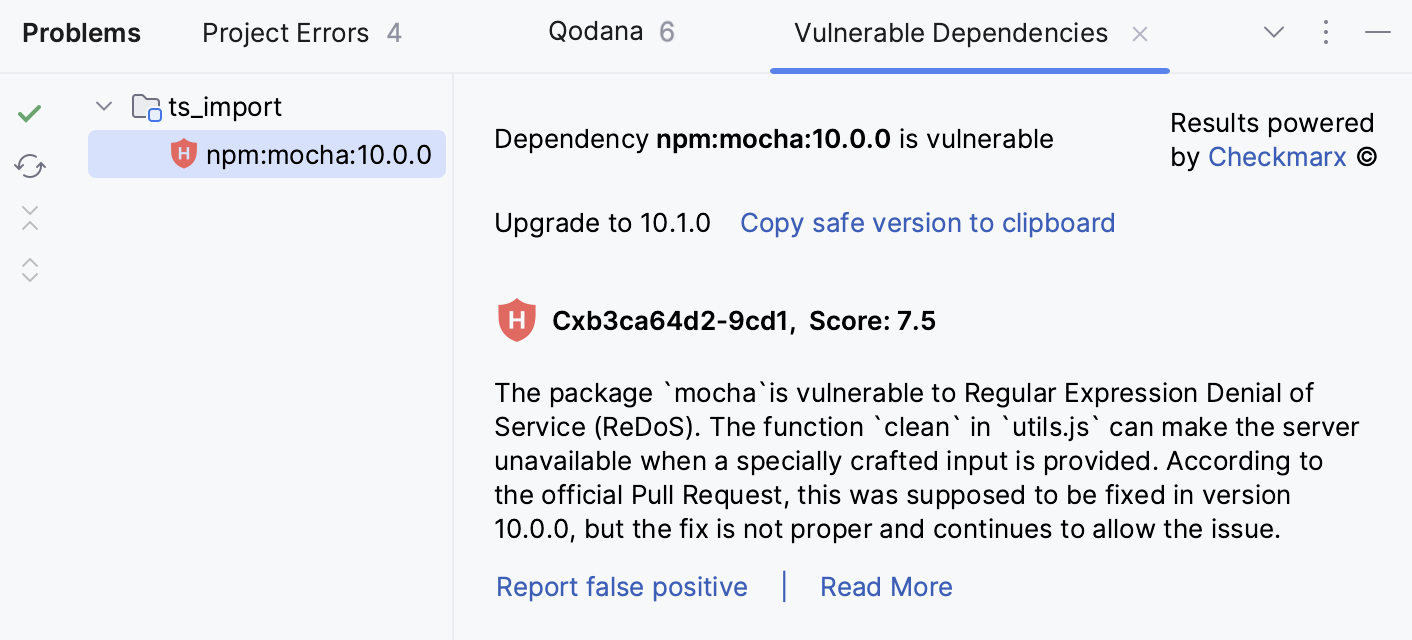Viewport: 1412px width, 640px height.
Task: Open the three-dot options menu
Action: tap(1326, 32)
